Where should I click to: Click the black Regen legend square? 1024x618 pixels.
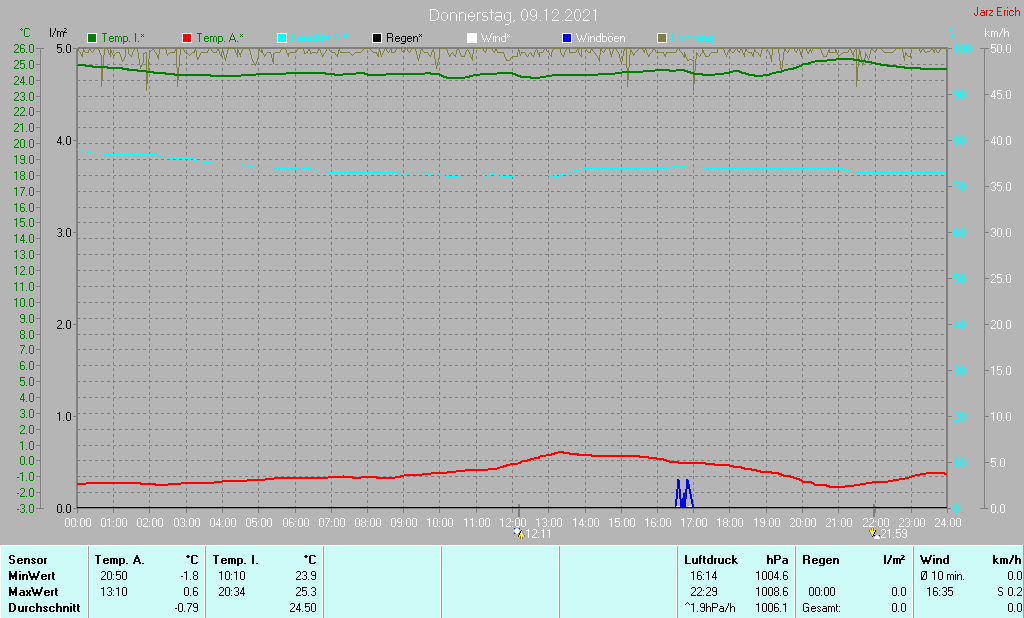(377, 38)
